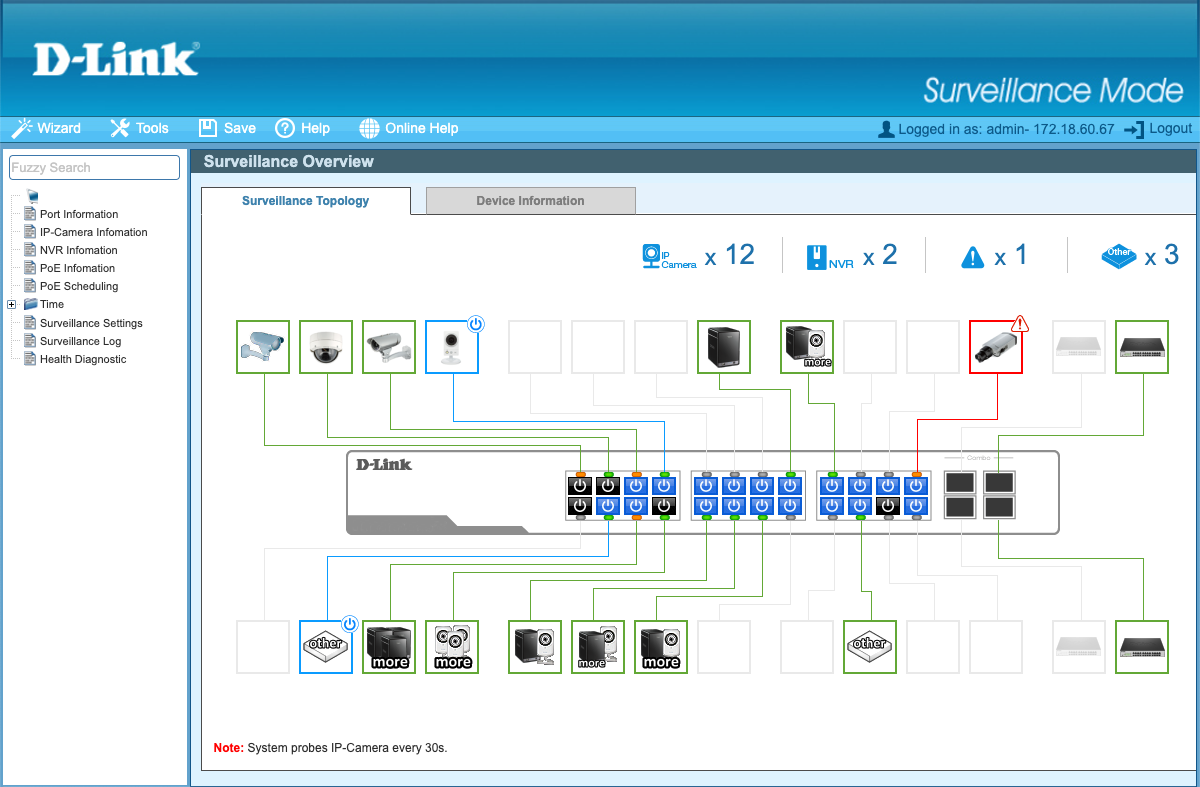Click the red alert camera device
1200x787 pixels.
point(995,347)
